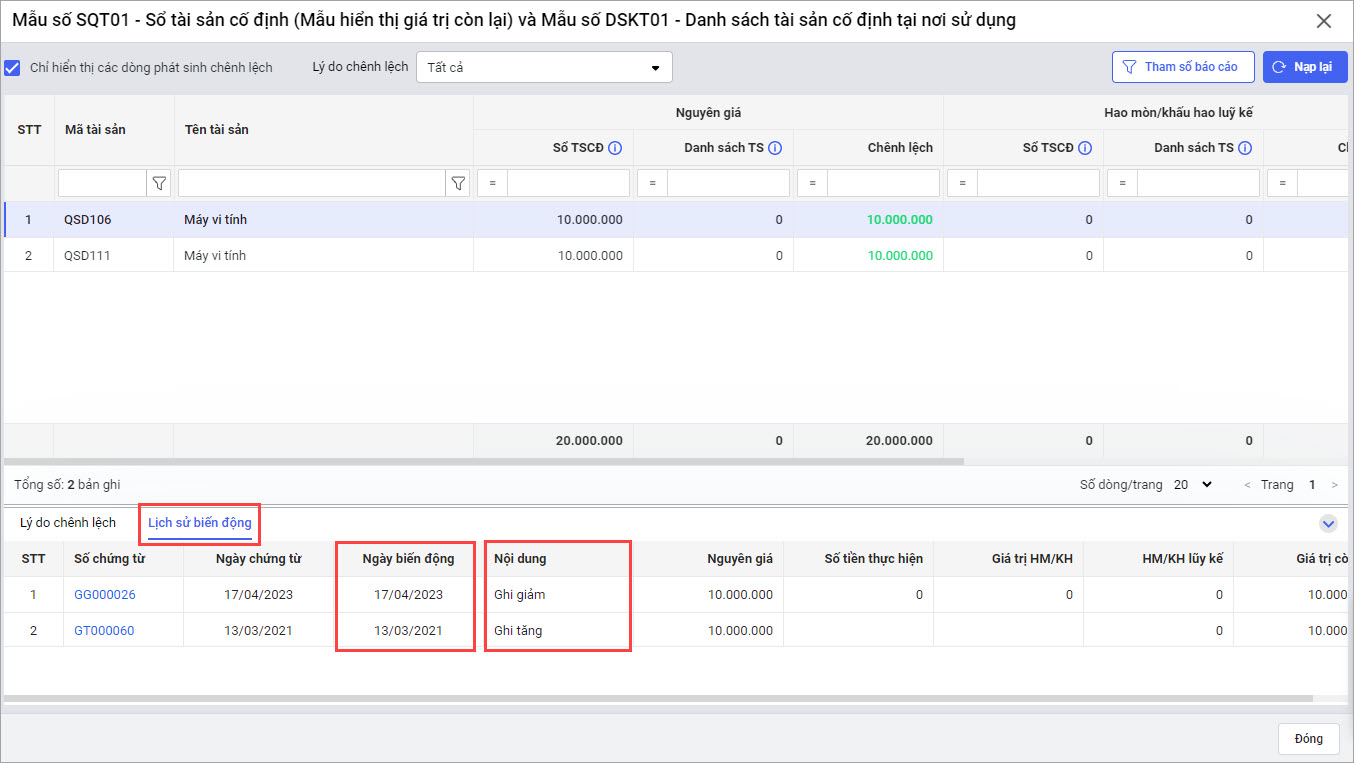
Task: Open voucher link GG000026
Action: point(105,595)
